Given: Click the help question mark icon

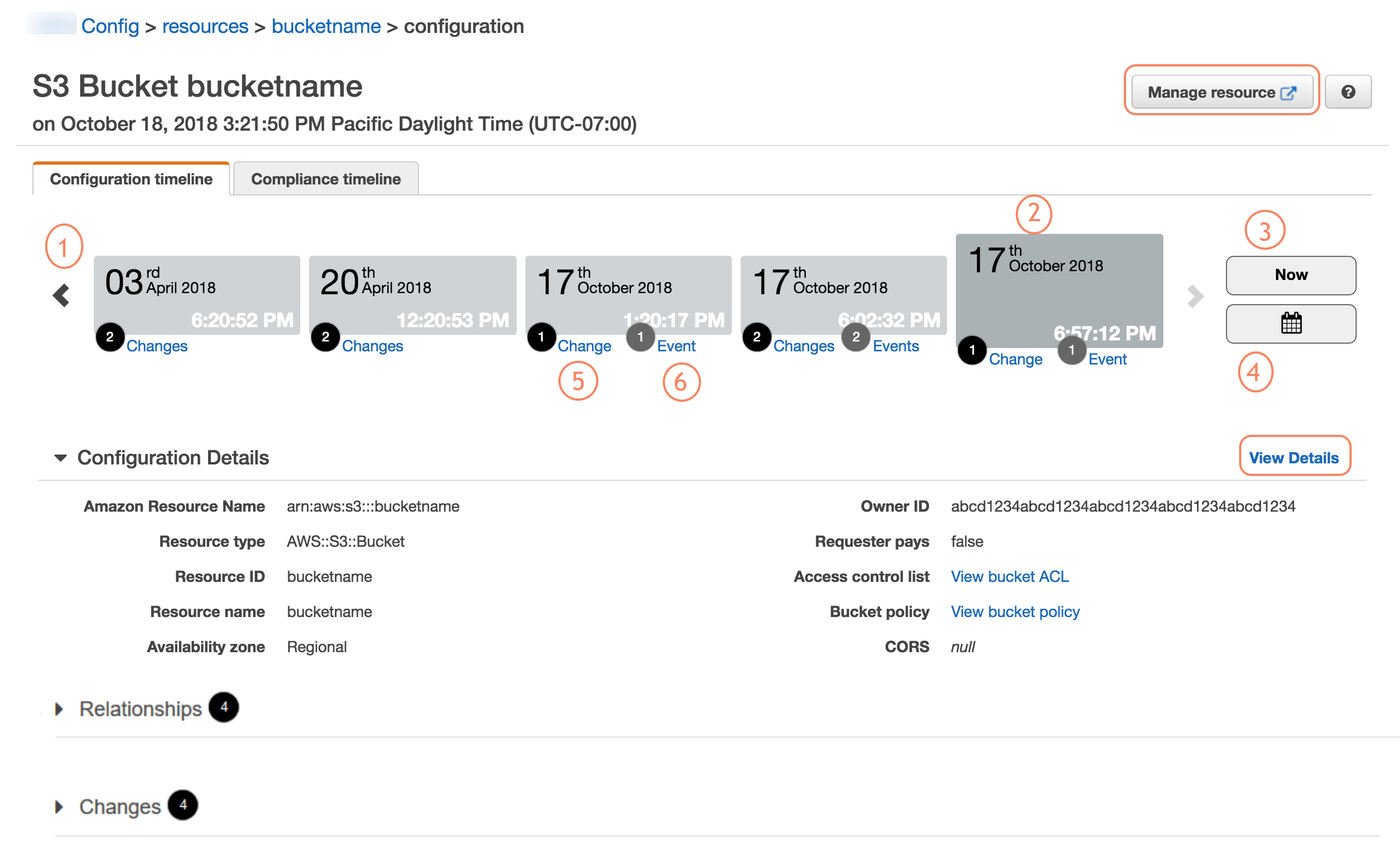Looking at the screenshot, I should point(1347,92).
